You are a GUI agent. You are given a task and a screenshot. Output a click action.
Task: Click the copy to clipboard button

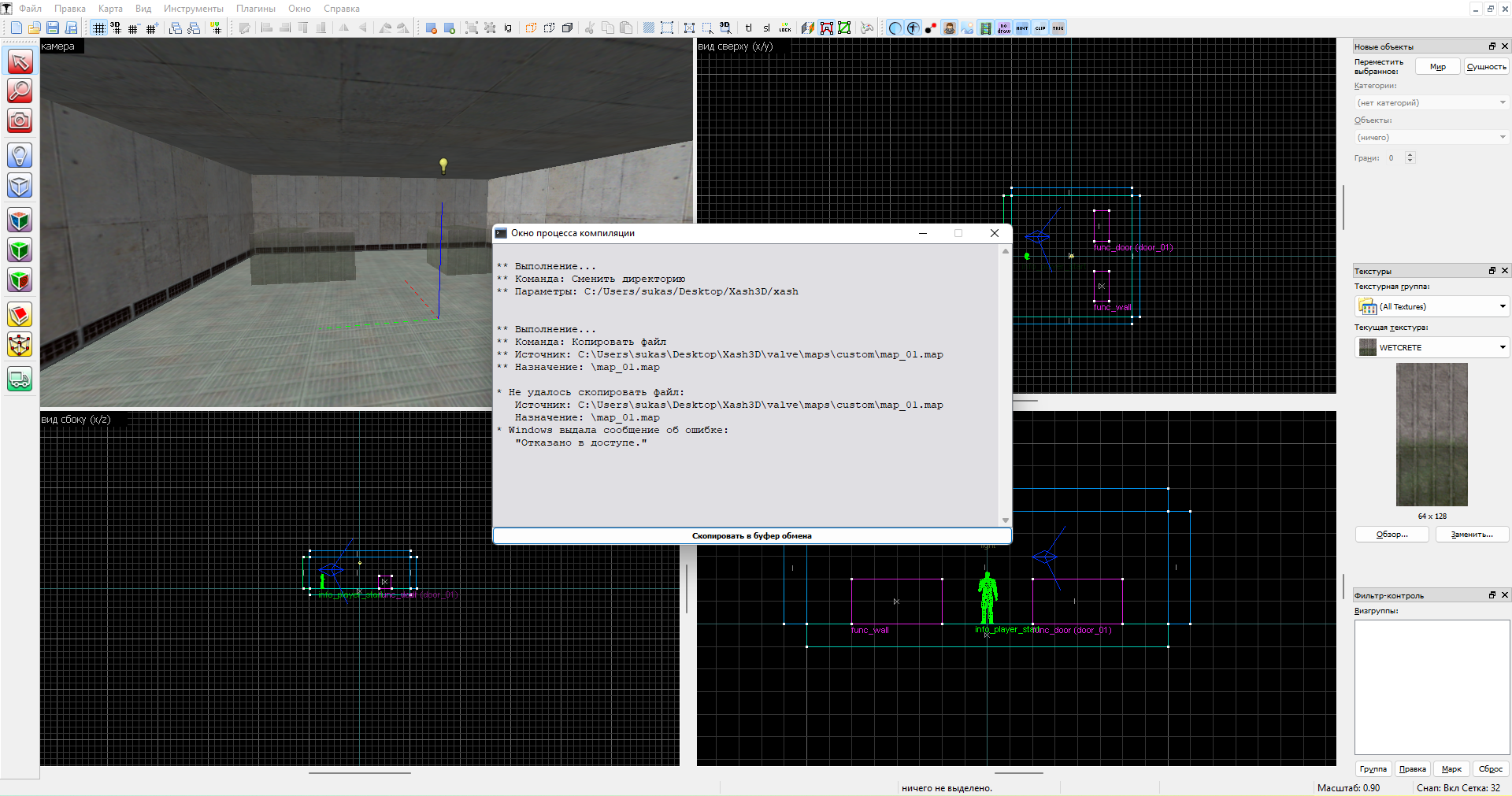[751, 535]
